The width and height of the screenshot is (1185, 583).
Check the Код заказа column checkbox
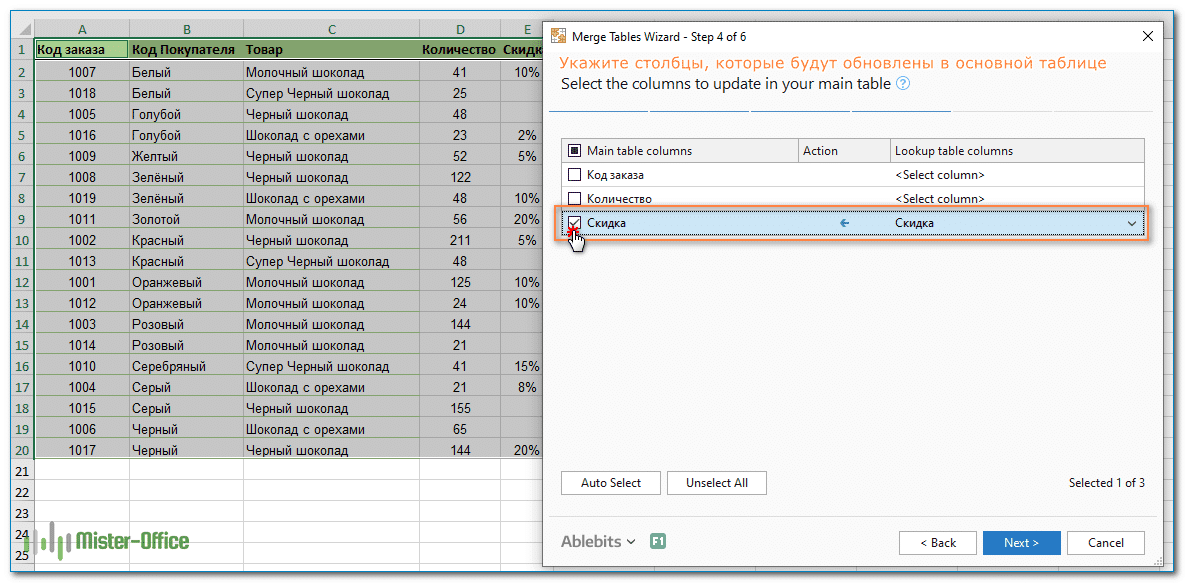coord(575,175)
